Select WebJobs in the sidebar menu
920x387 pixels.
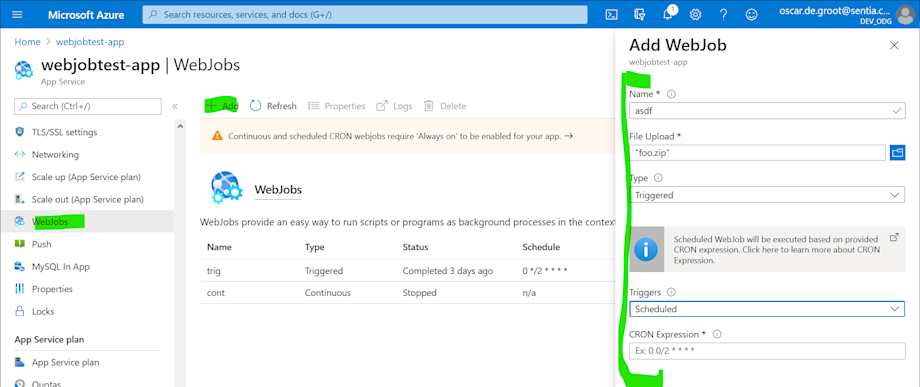[87, 222]
